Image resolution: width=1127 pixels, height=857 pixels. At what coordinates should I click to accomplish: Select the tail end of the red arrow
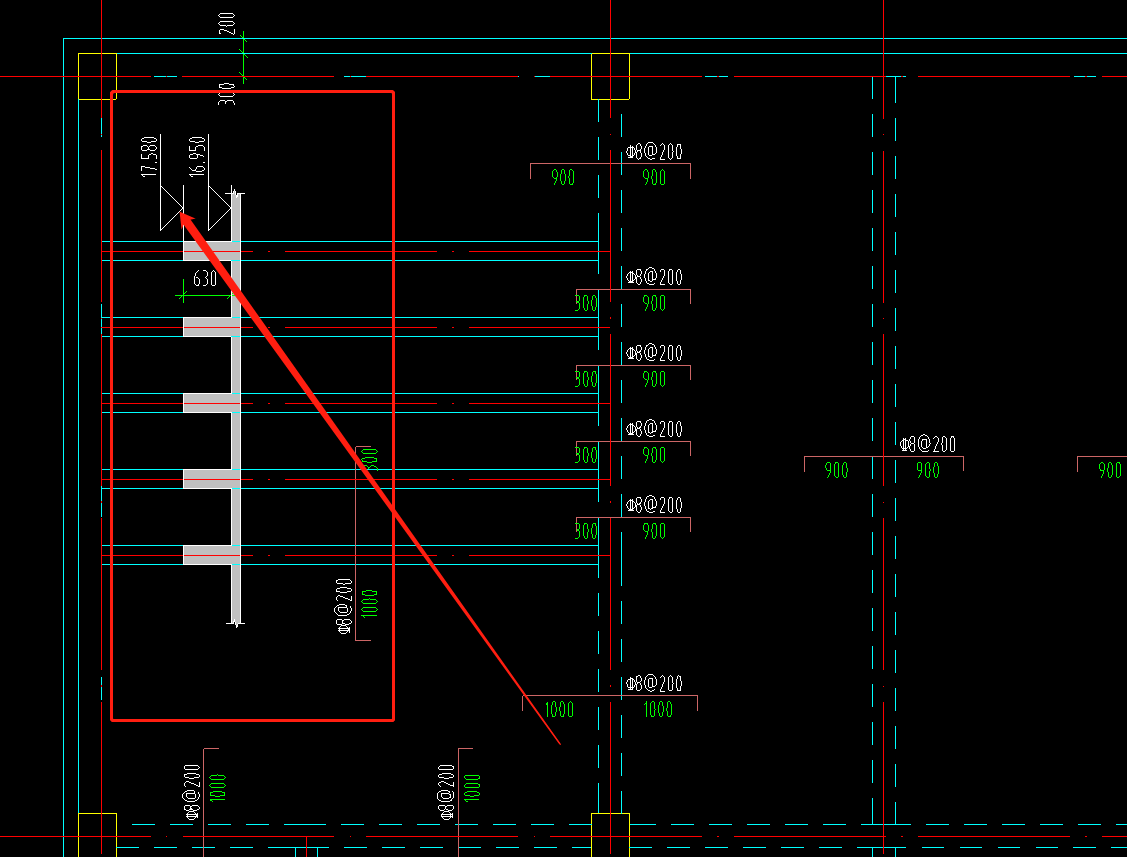coord(558,743)
